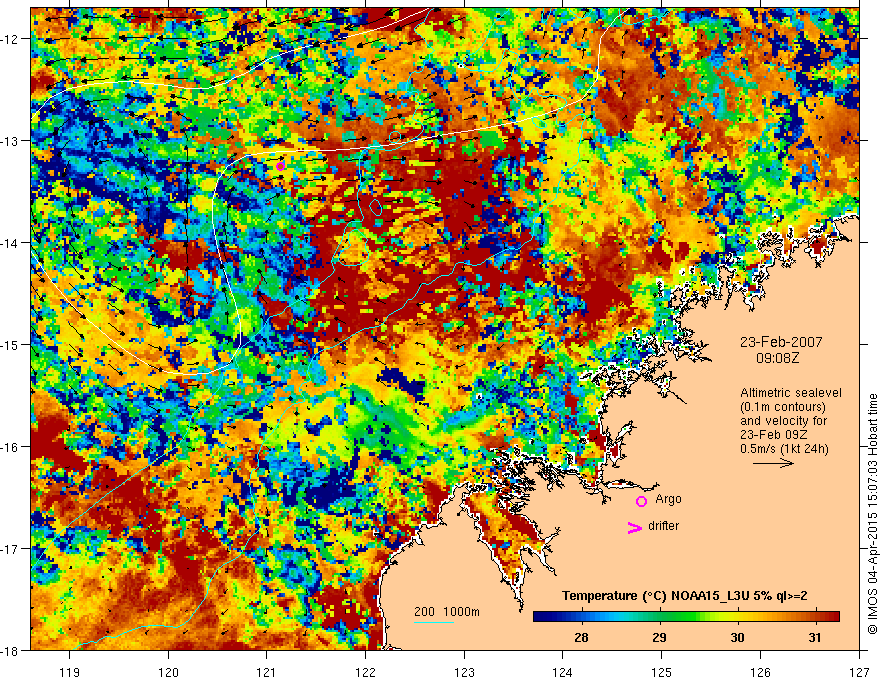Viewport: 880px width, 680px height.
Task: Click latitude axis label -16
Action: point(10,447)
